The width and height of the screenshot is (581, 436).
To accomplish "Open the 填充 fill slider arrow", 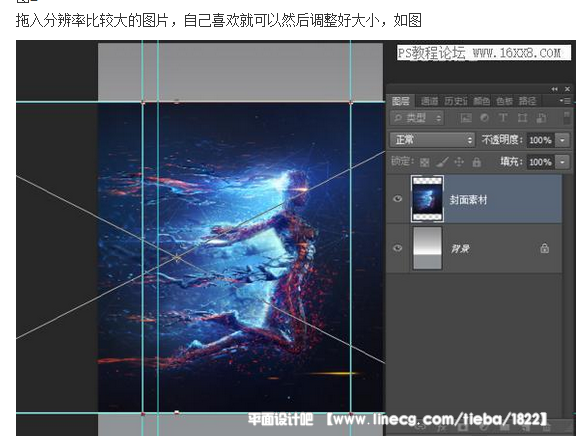I will [562, 162].
